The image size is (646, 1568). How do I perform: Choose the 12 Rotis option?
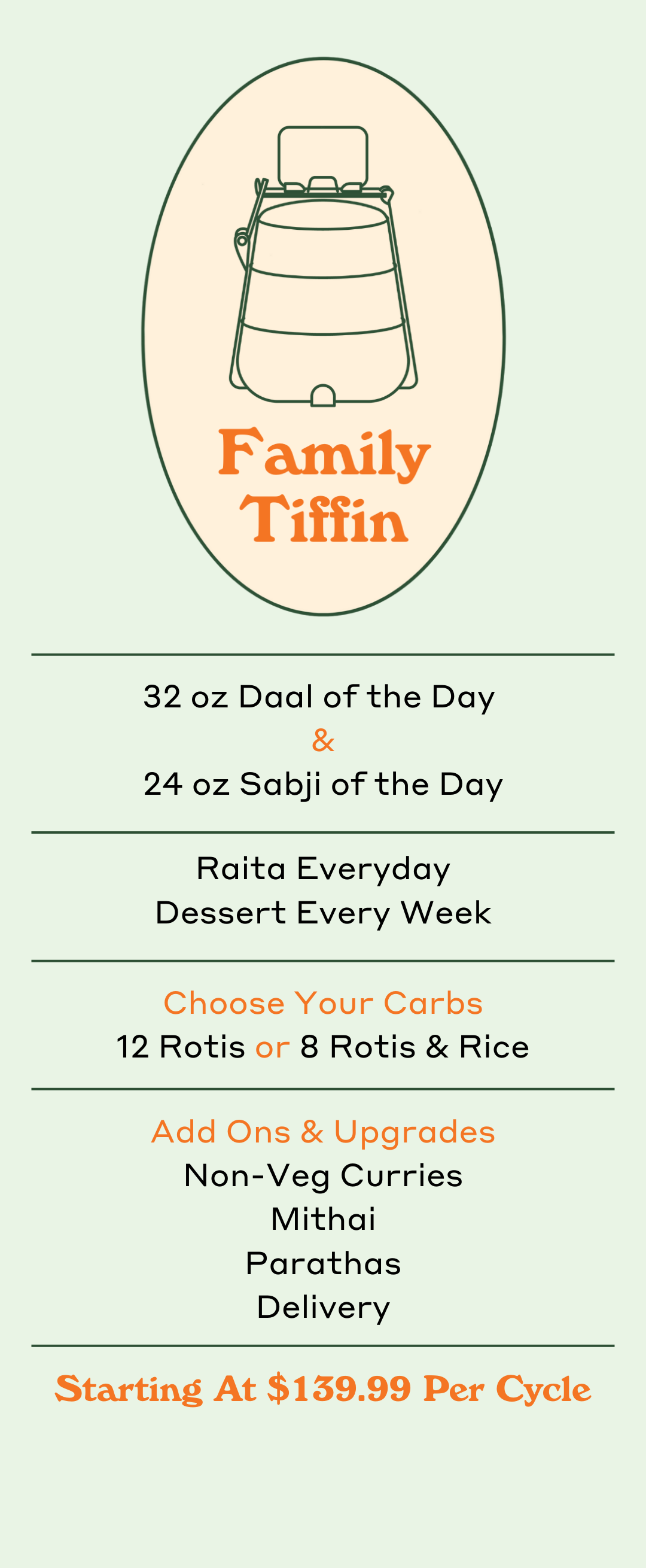click(181, 1047)
